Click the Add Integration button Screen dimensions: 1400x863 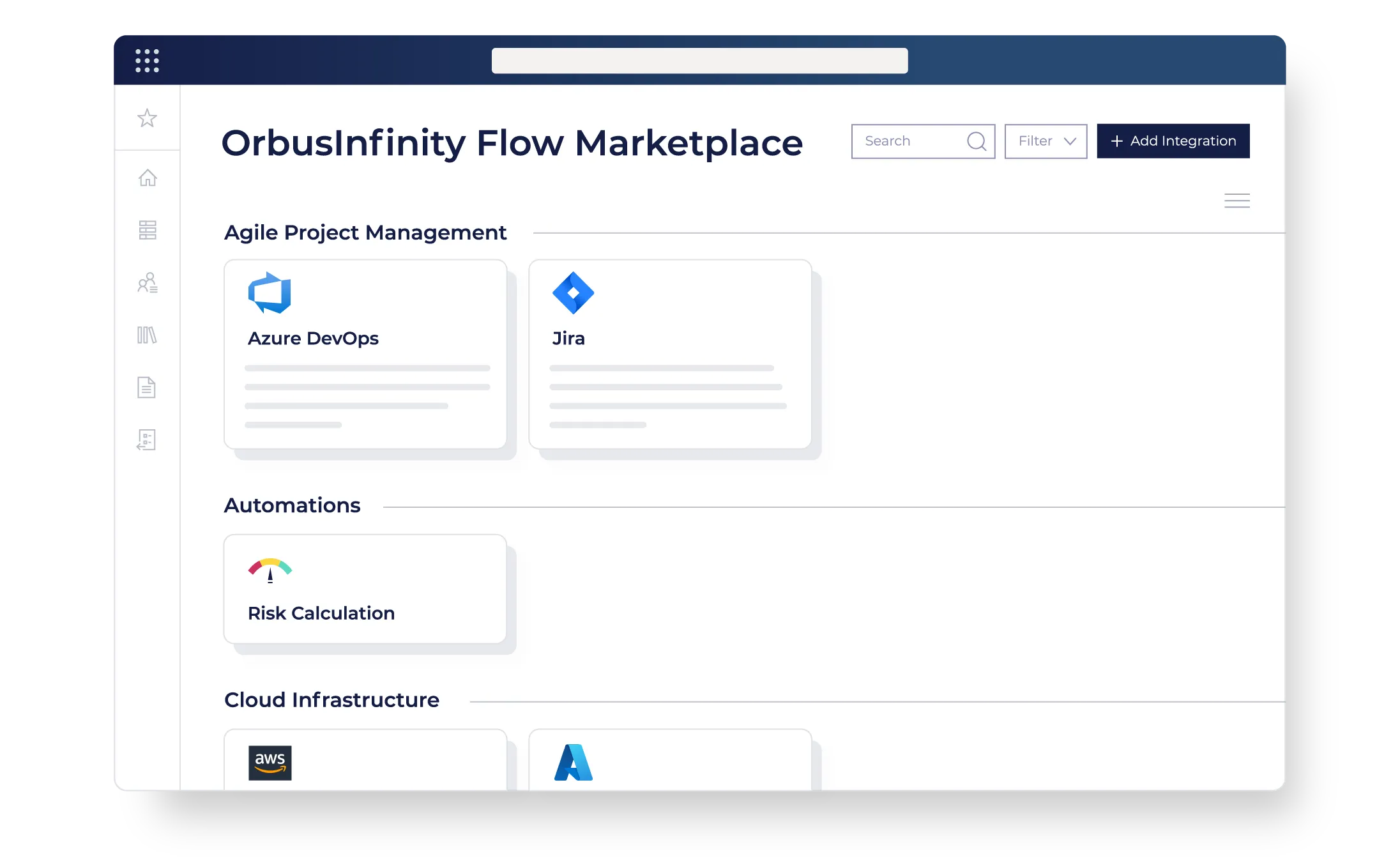pyautogui.click(x=1173, y=141)
